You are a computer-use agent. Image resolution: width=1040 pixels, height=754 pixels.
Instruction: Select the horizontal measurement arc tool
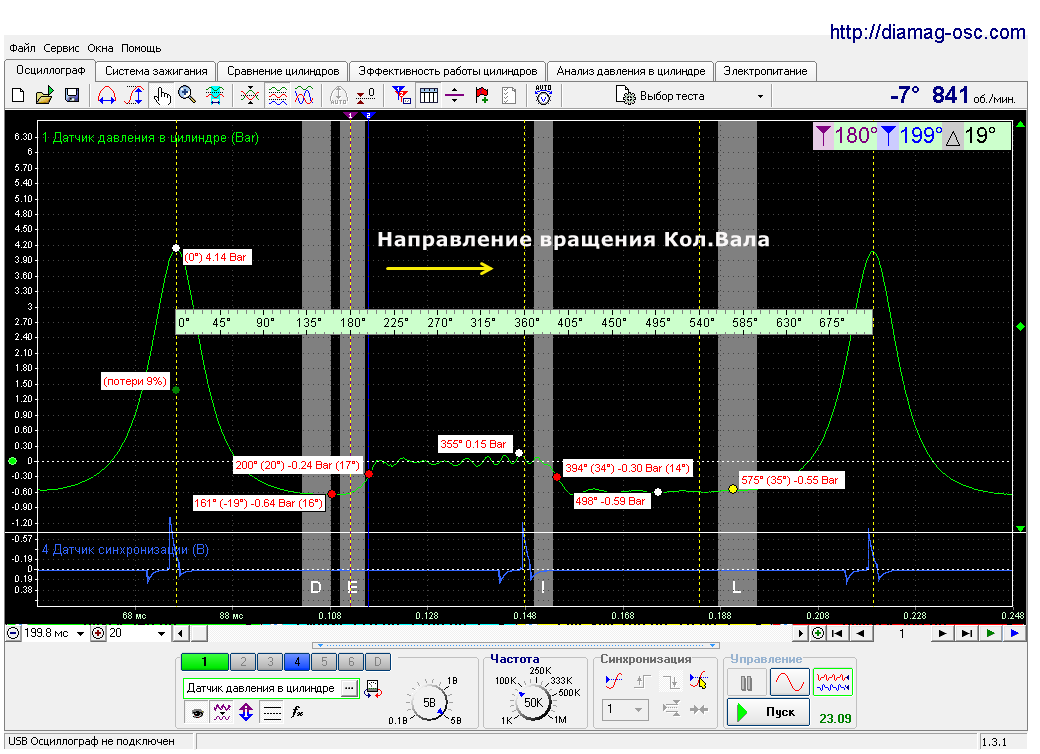pos(107,95)
